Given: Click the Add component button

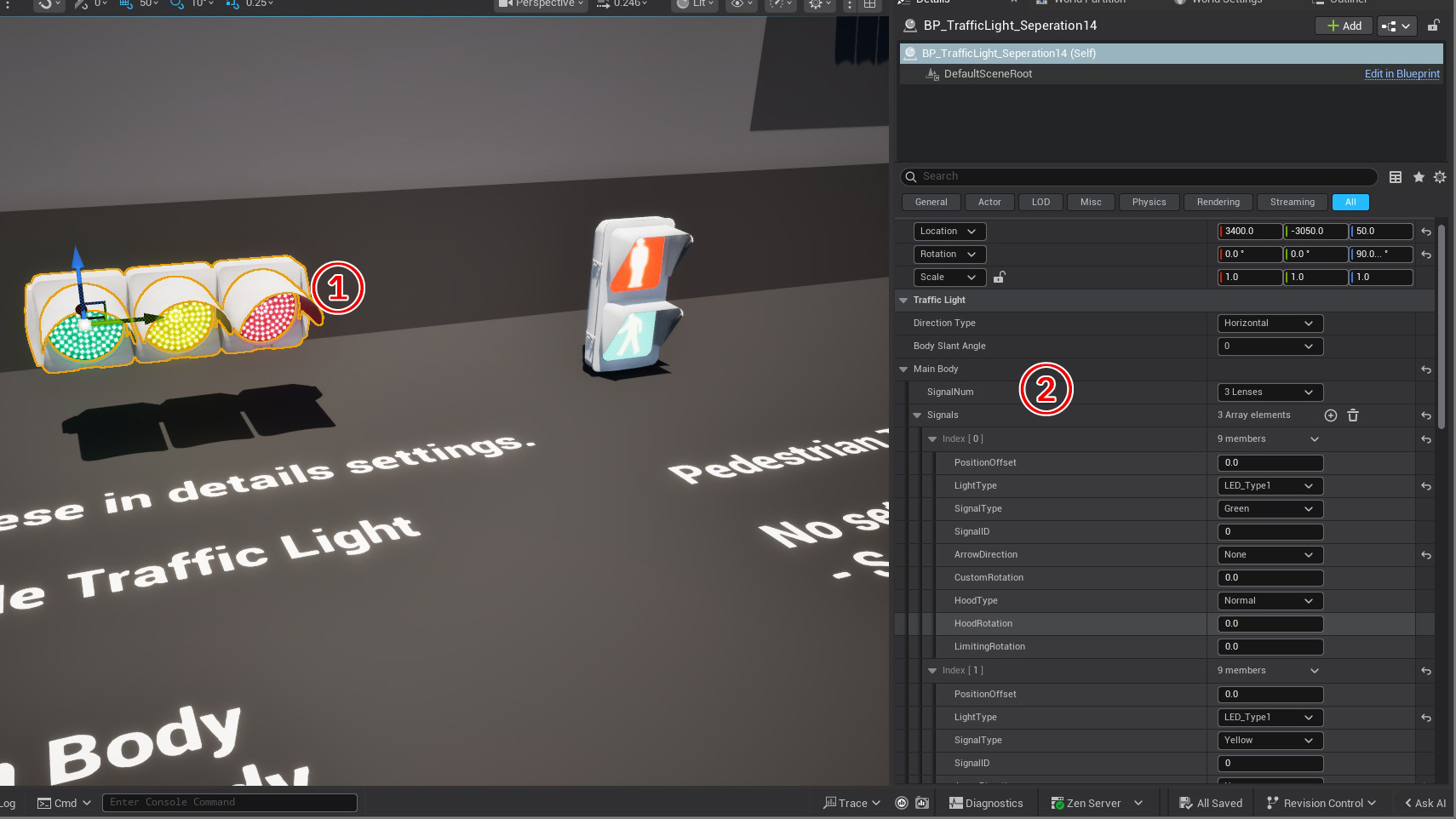Looking at the screenshot, I should coord(1344,26).
